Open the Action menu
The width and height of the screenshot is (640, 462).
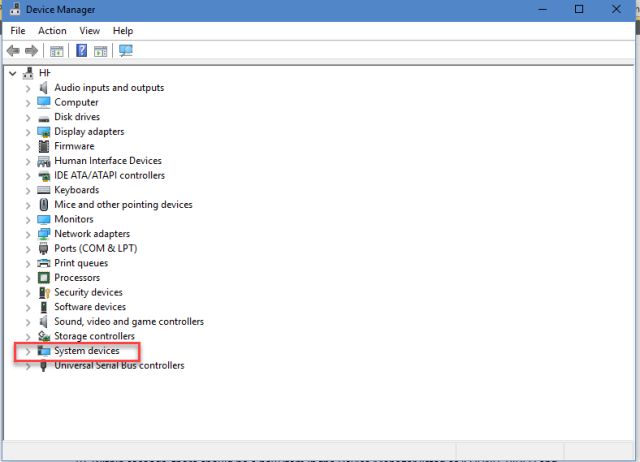(52, 31)
